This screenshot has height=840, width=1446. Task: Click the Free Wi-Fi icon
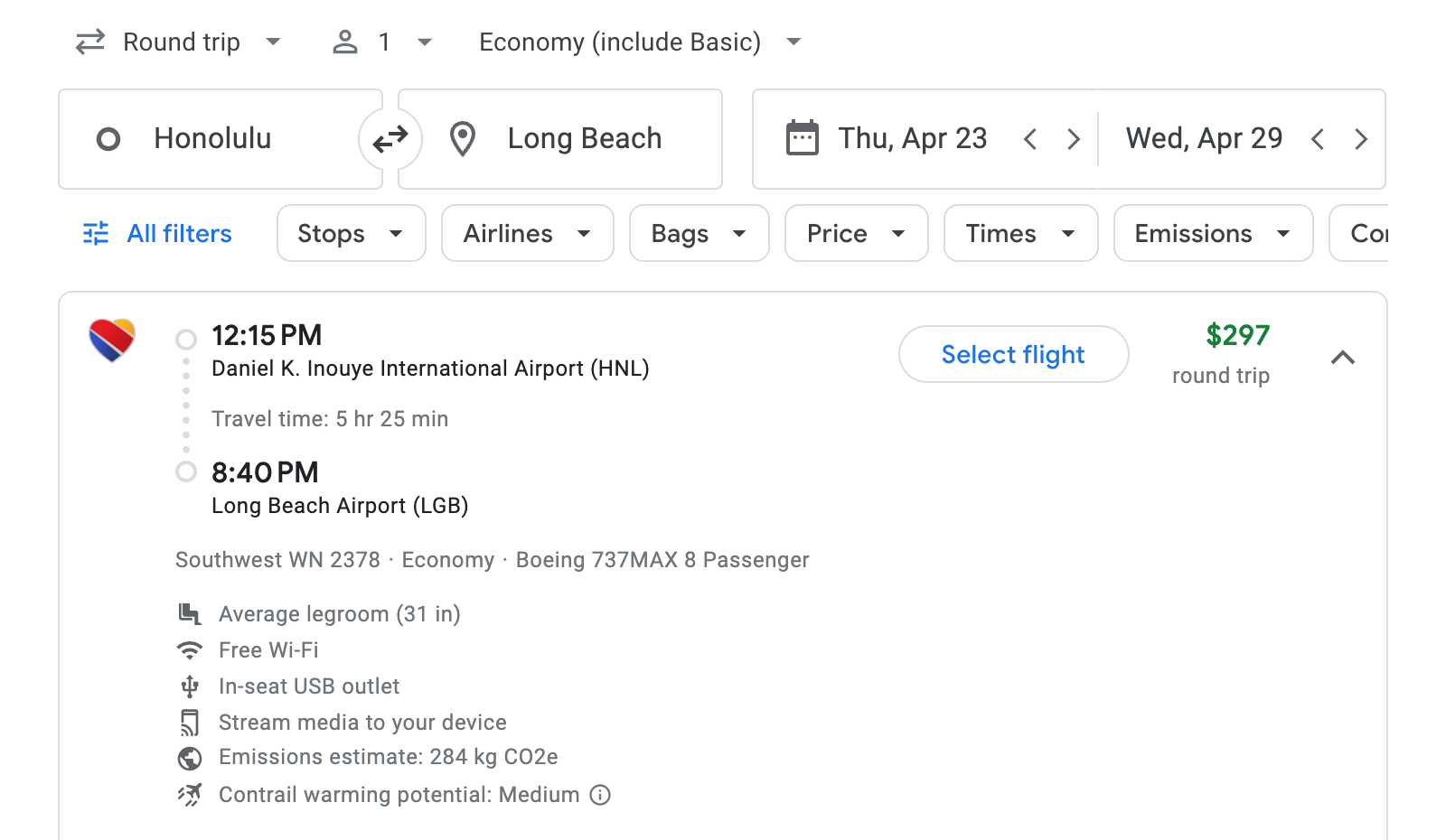(x=190, y=649)
